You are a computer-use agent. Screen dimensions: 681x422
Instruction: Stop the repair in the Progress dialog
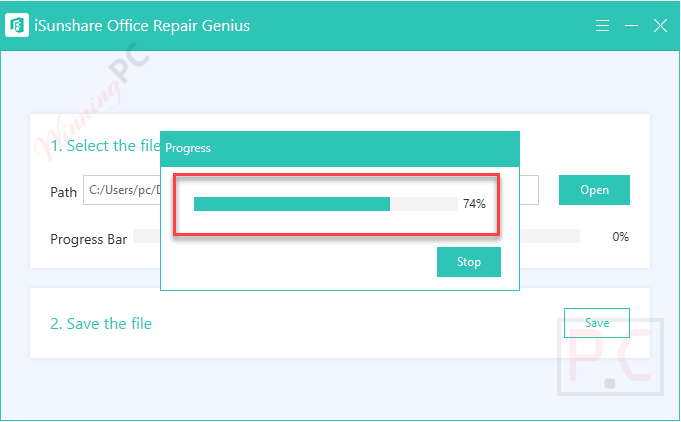click(469, 262)
